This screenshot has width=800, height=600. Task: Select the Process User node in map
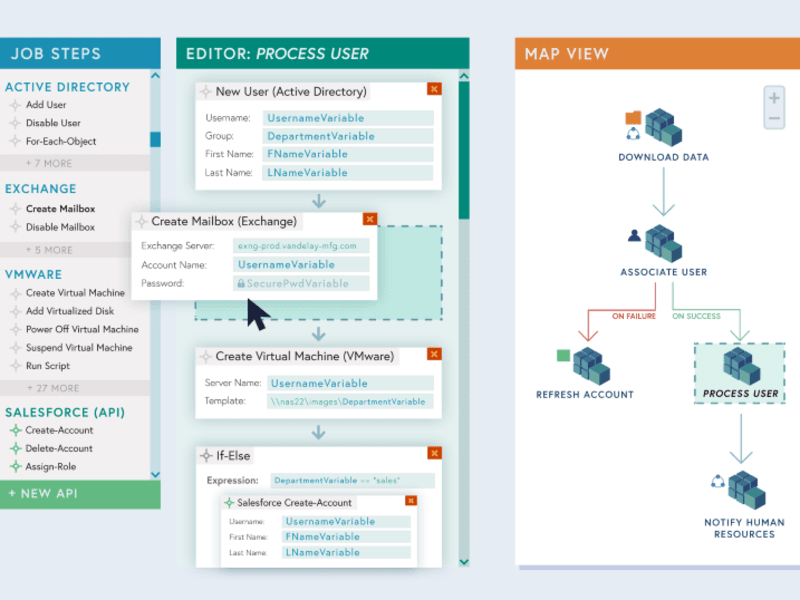pyautogui.click(x=740, y=373)
